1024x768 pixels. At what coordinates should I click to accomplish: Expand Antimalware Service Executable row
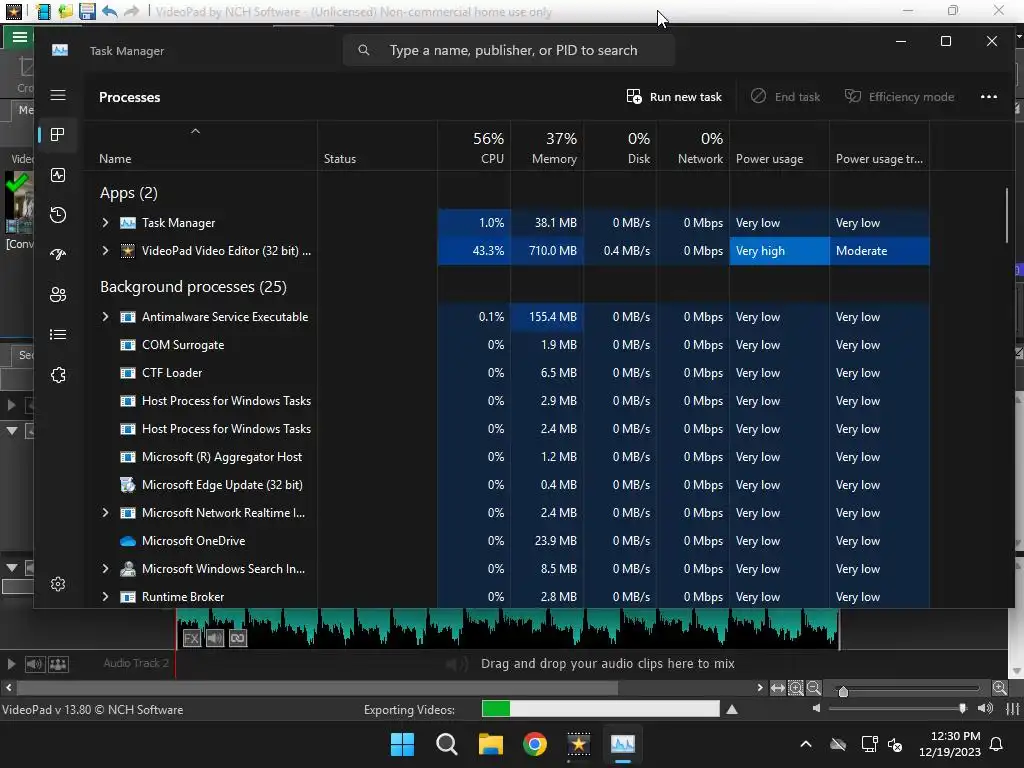(105, 317)
